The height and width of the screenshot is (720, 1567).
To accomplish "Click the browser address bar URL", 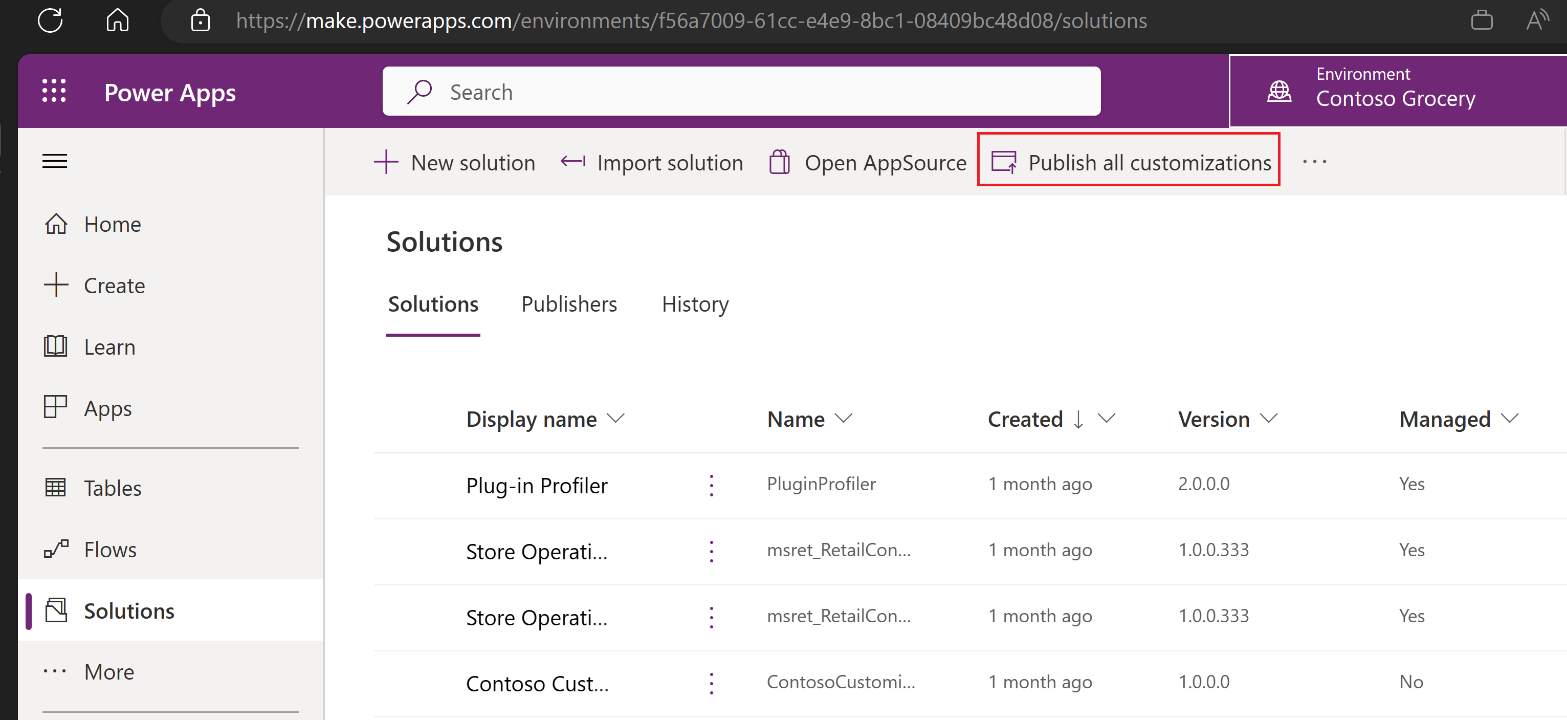I will (692, 20).
